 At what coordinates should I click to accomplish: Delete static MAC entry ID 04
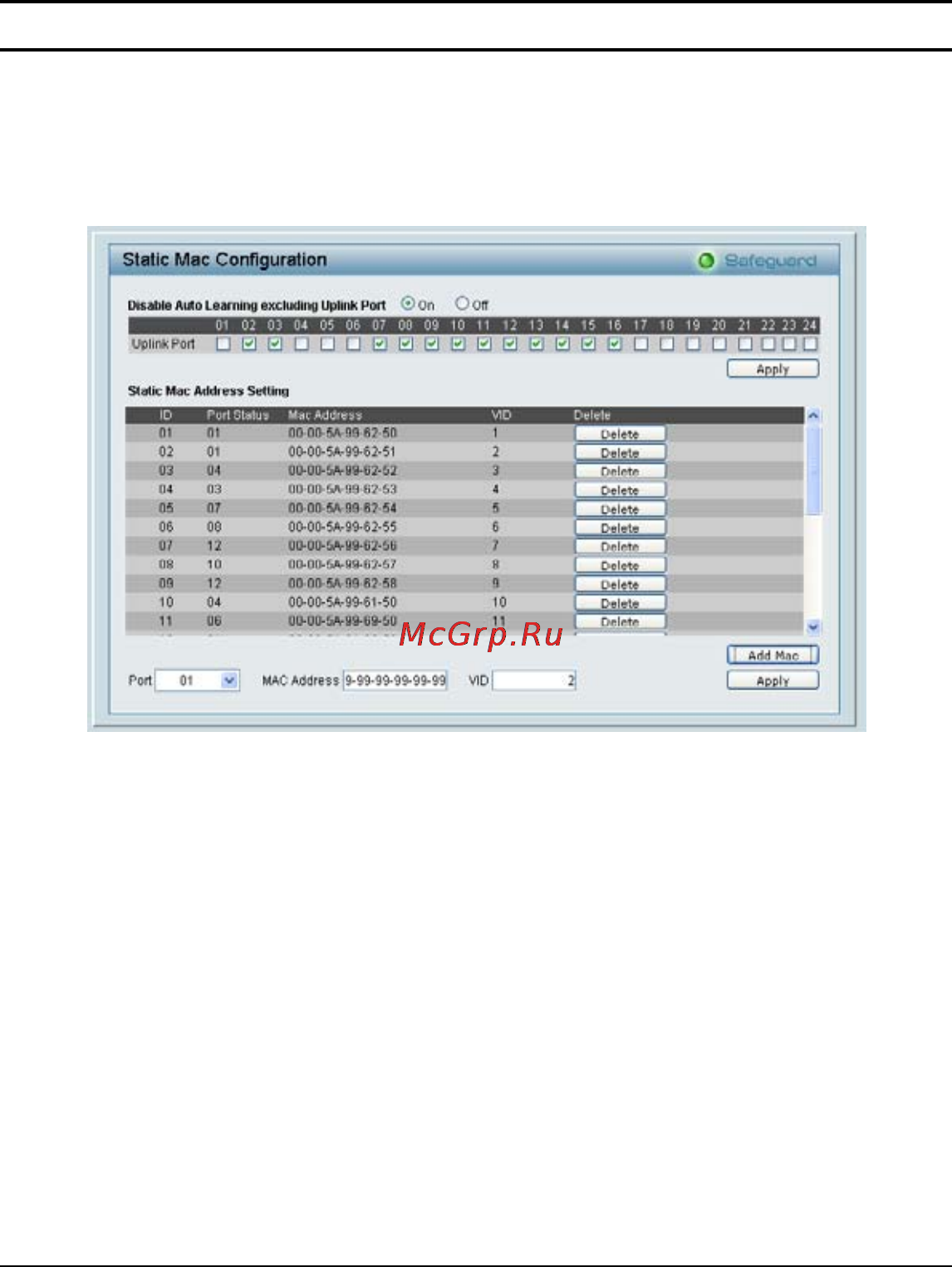[x=620, y=490]
